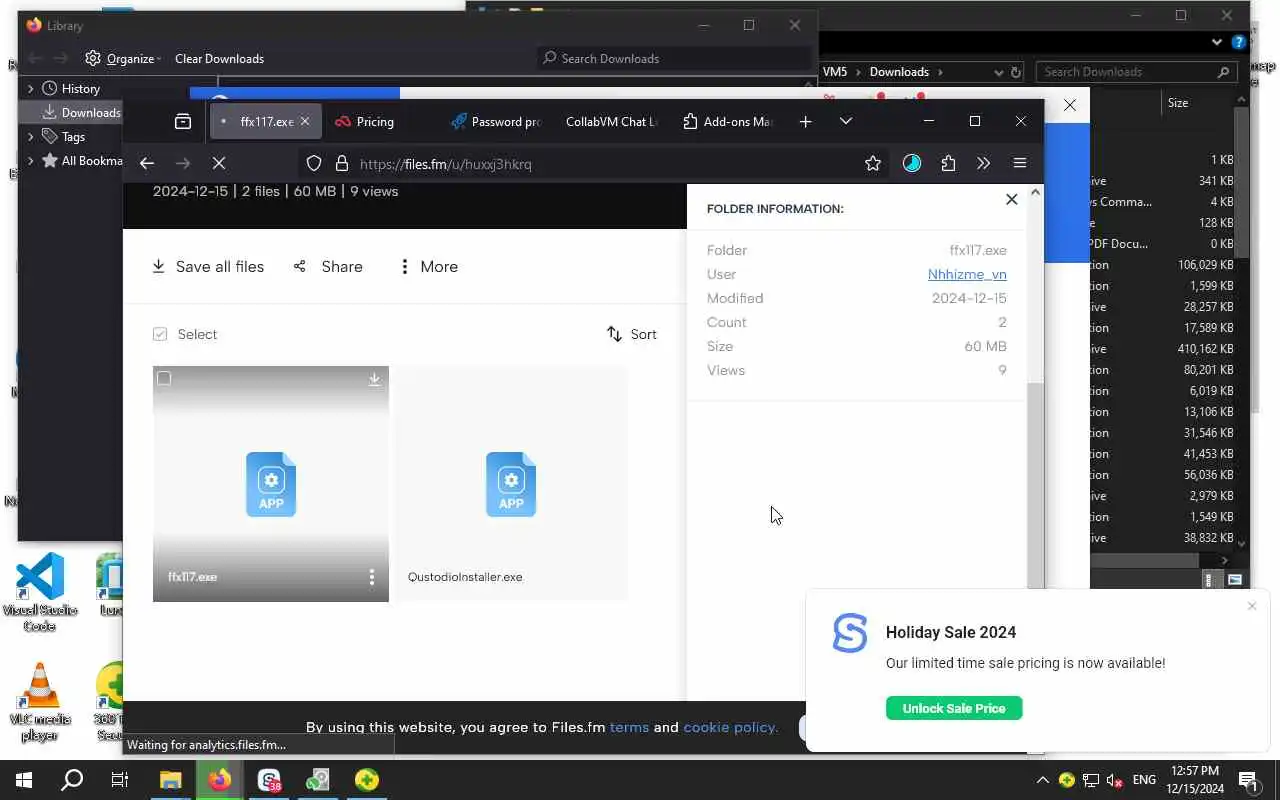1280x800 pixels.
Task: Open the Visual Studio Code desktop shortcut
Action: tap(40, 592)
